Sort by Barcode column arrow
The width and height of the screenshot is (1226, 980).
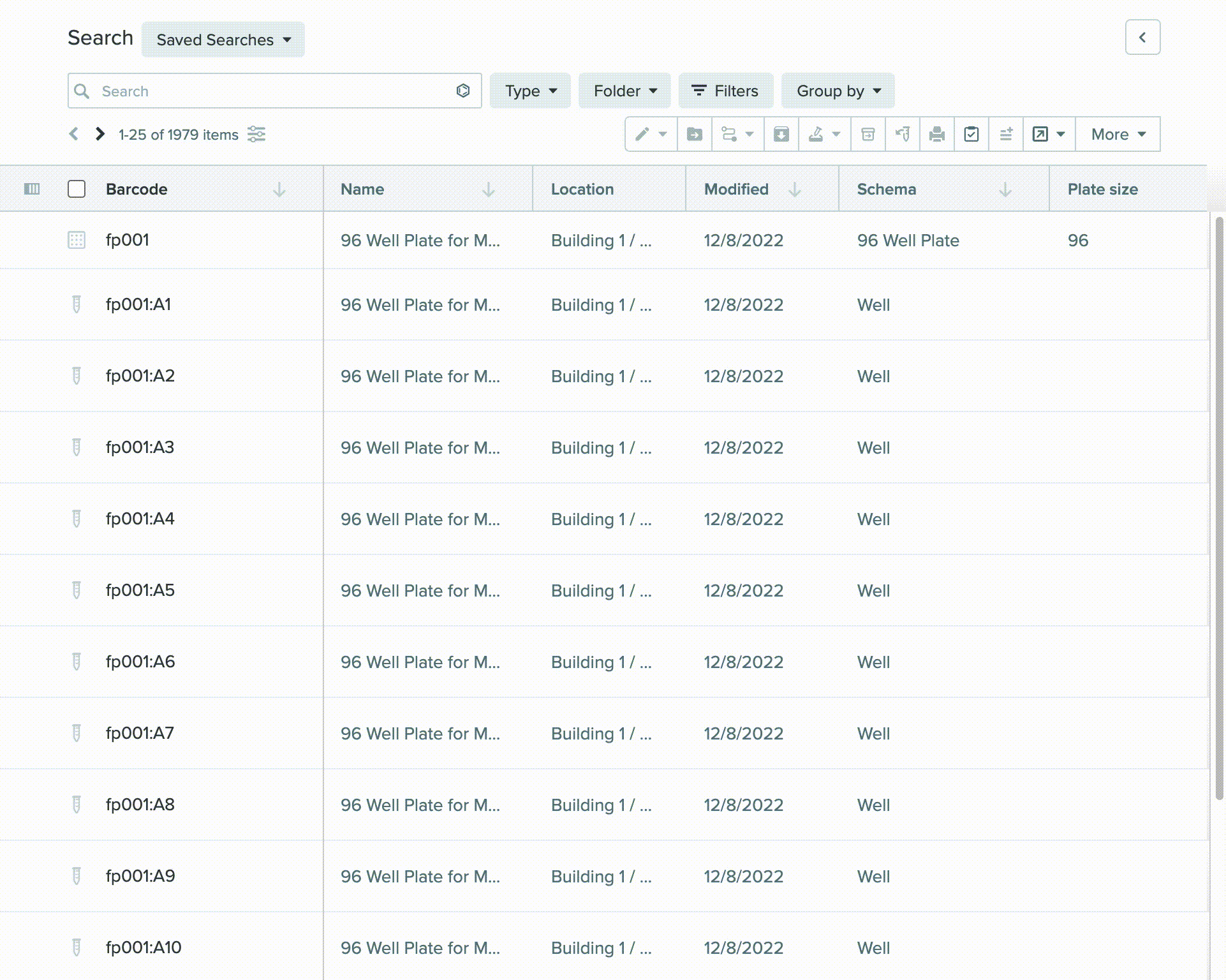click(x=279, y=189)
